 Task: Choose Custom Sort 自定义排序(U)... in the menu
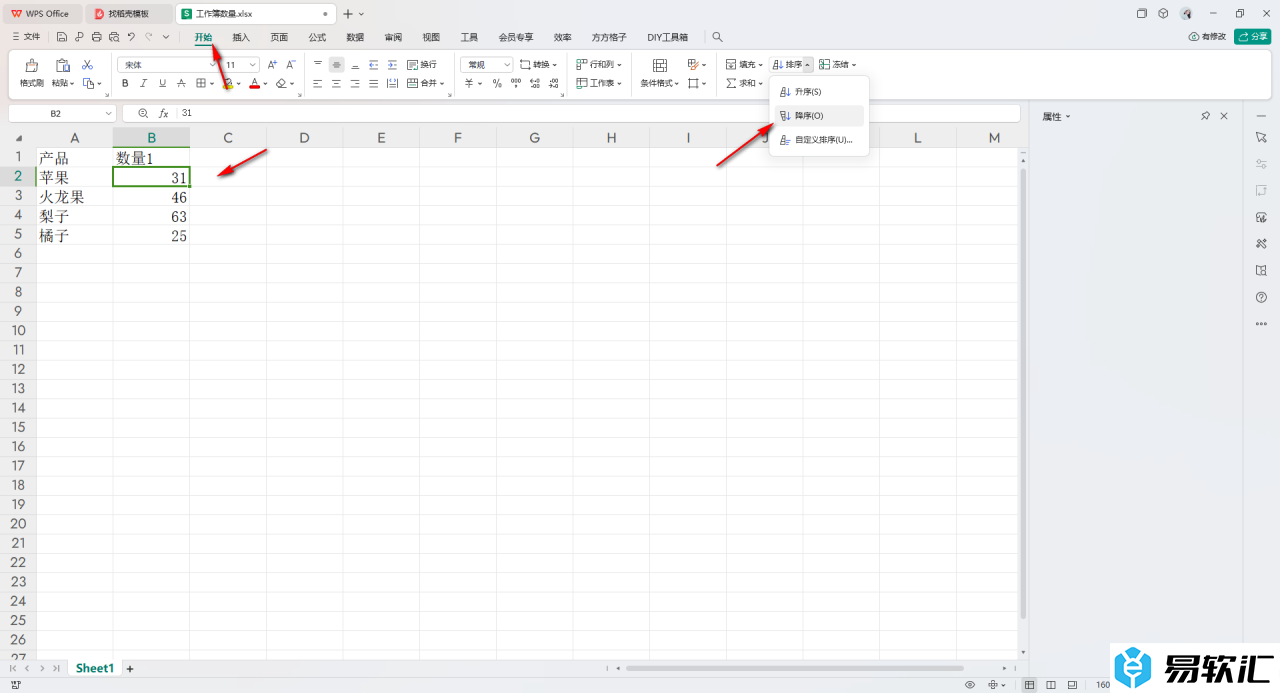[x=818, y=140]
